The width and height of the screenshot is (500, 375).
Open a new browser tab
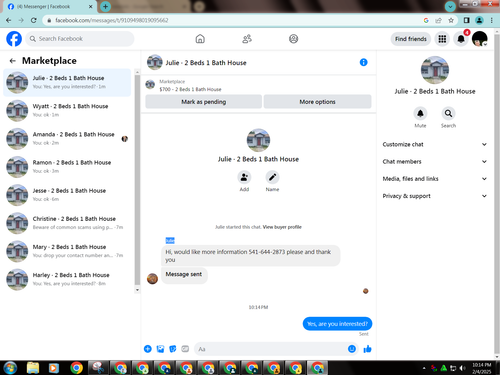(x=105, y=6)
